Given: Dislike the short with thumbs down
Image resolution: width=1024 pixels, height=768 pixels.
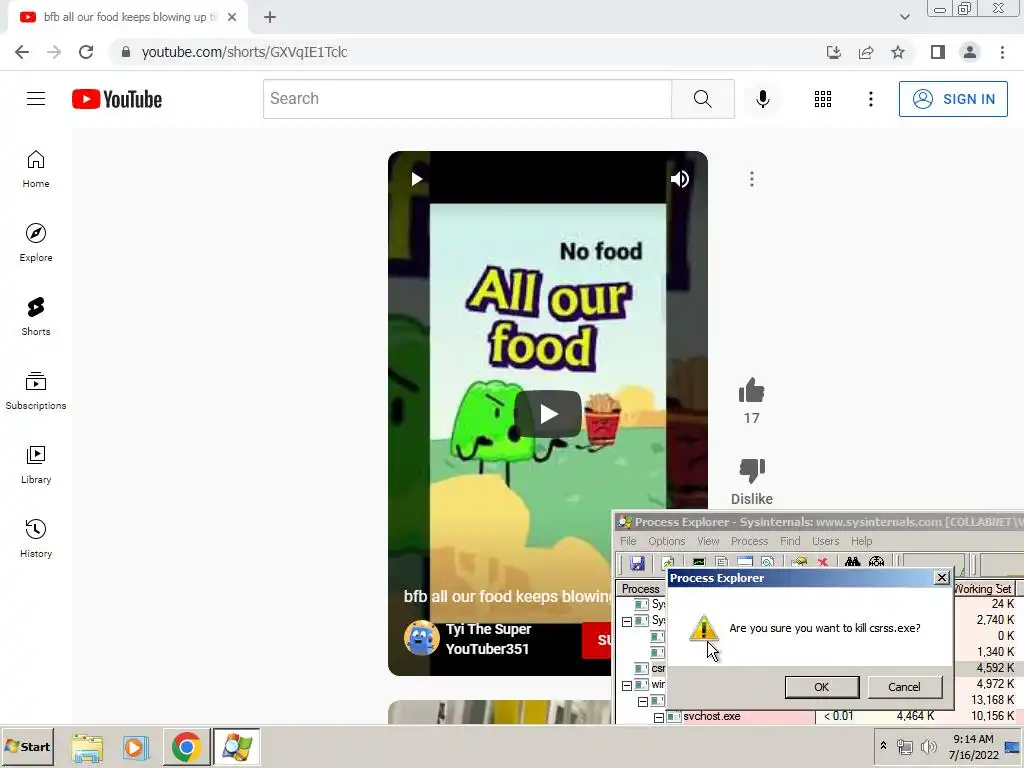Looking at the screenshot, I should [752, 470].
